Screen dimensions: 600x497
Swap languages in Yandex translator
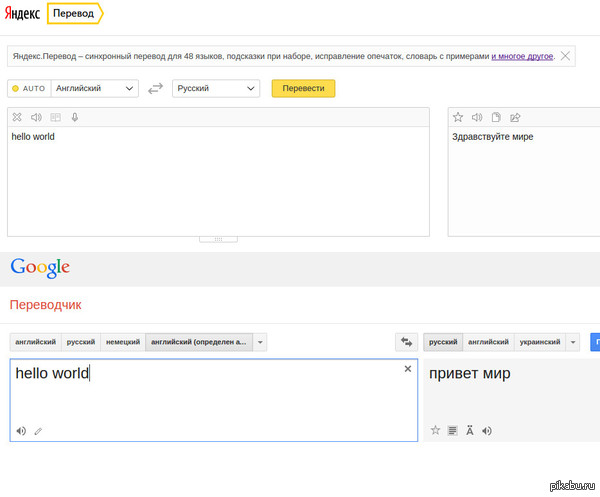[x=155, y=88]
